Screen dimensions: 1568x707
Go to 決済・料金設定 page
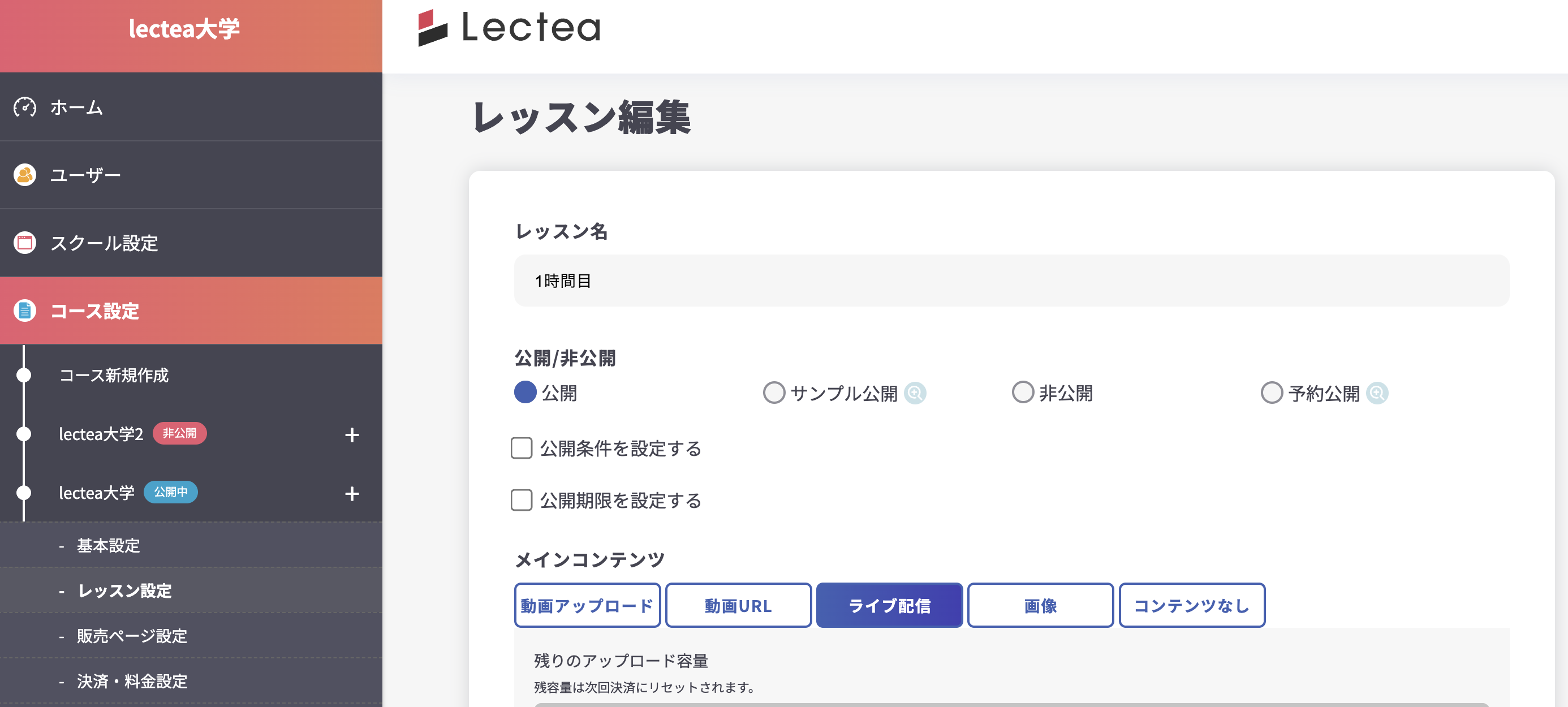[132, 681]
